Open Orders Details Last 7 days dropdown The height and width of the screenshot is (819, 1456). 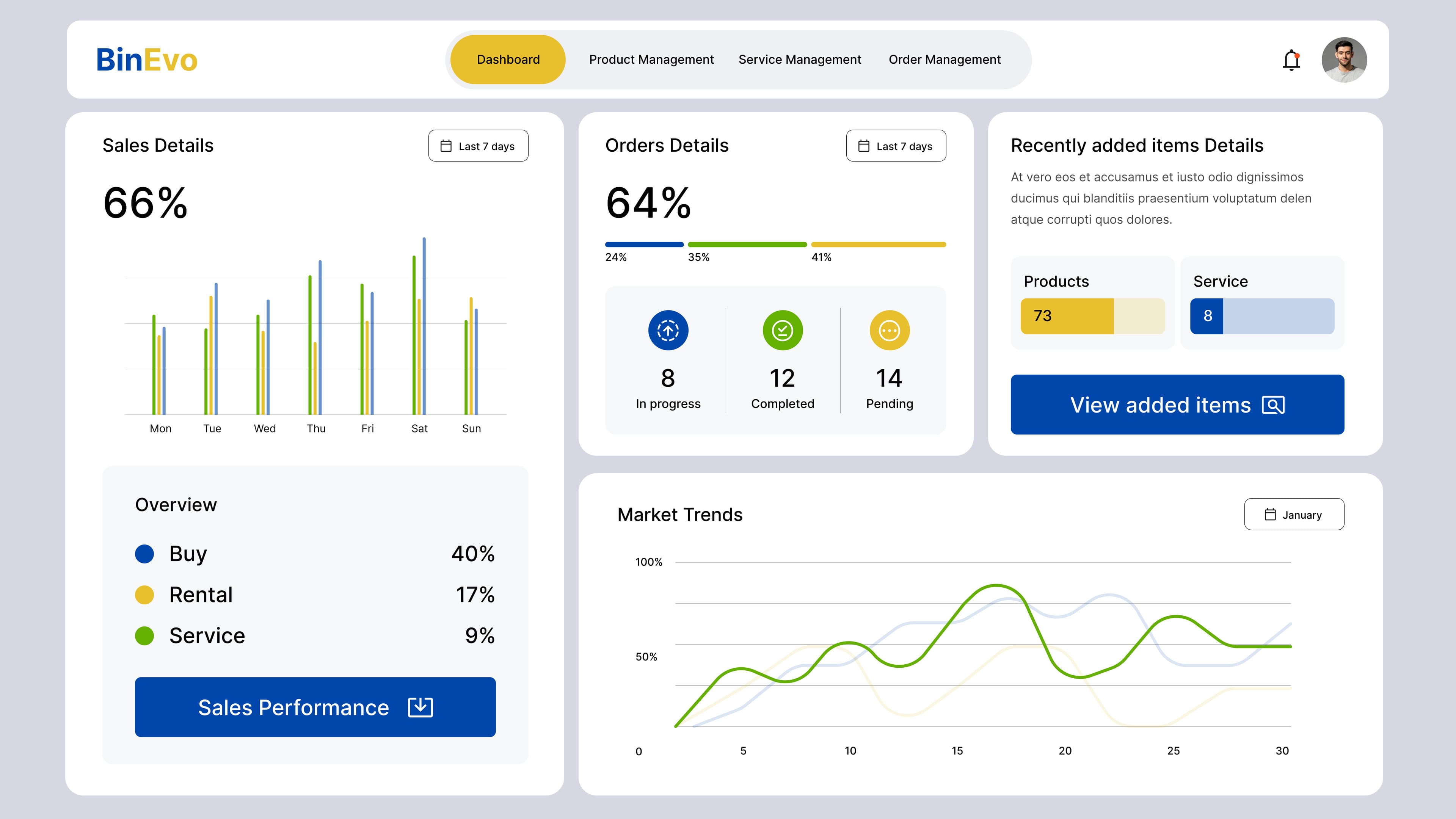pos(896,146)
